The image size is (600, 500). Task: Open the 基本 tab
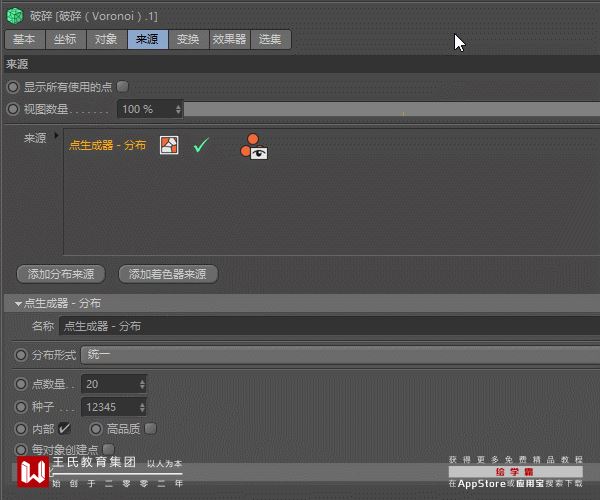(x=25, y=39)
